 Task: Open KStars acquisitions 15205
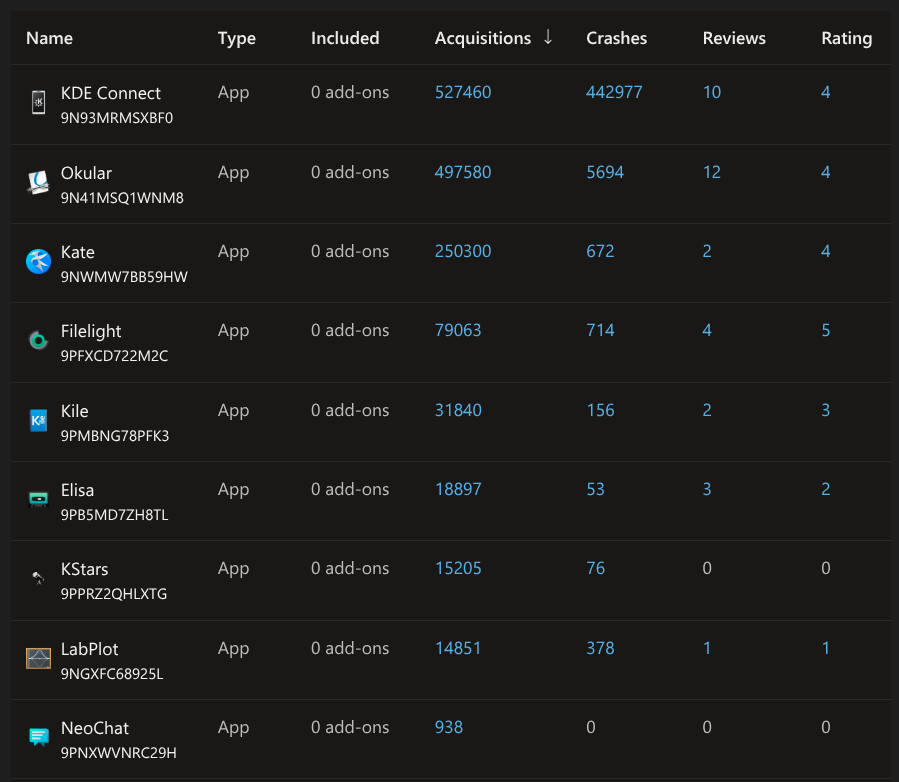coord(458,569)
